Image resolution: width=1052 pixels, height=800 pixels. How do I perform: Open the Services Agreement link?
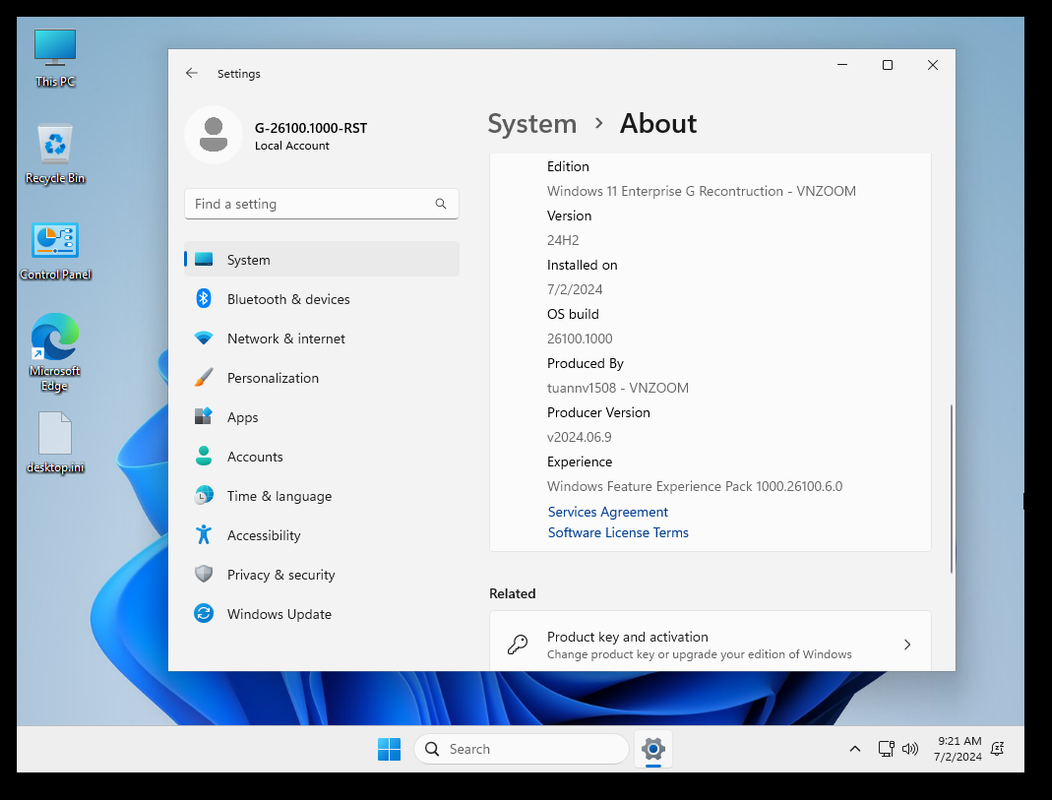(x=608, y=512)
